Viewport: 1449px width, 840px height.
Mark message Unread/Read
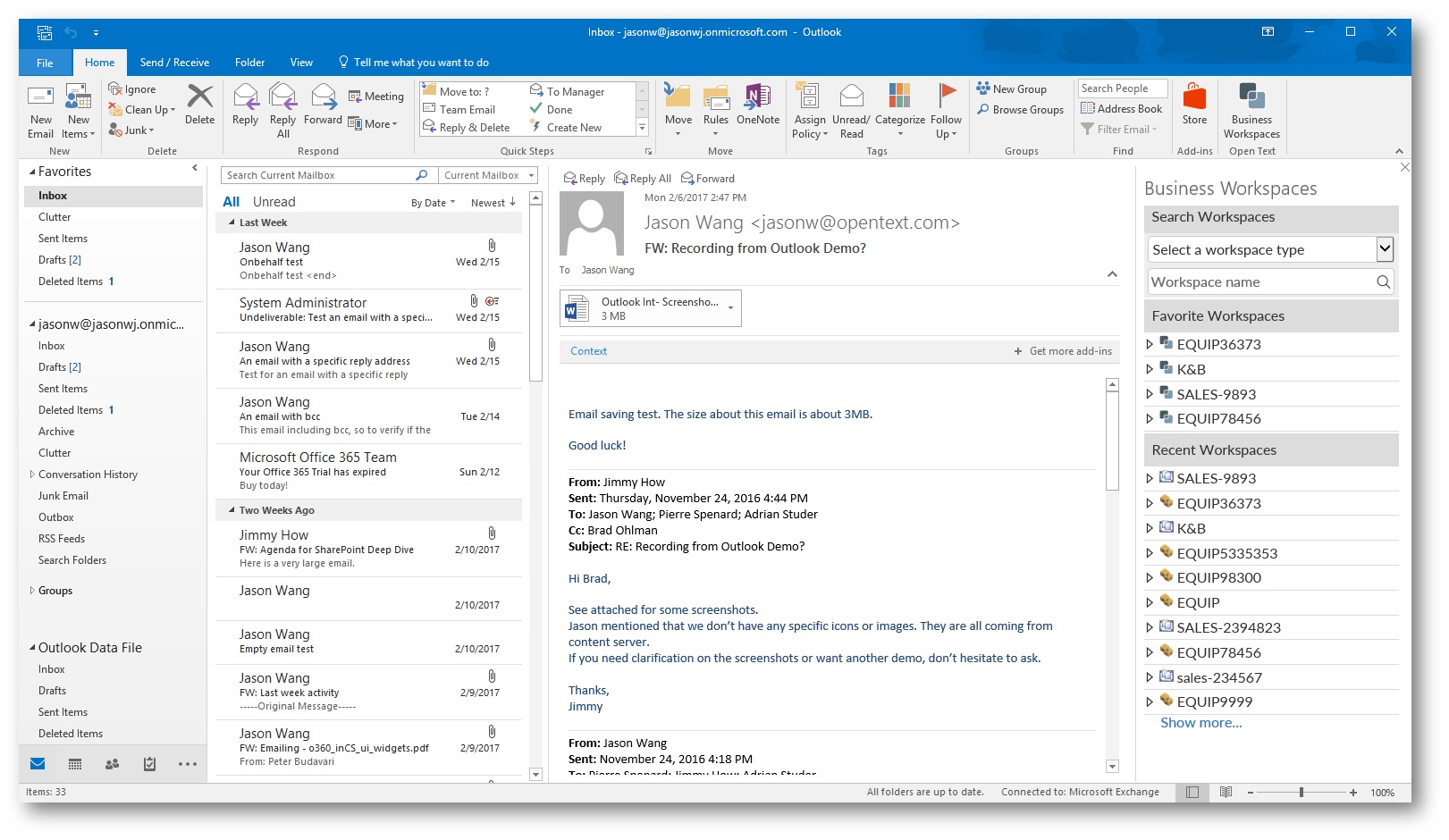click(x=851, y=112)
